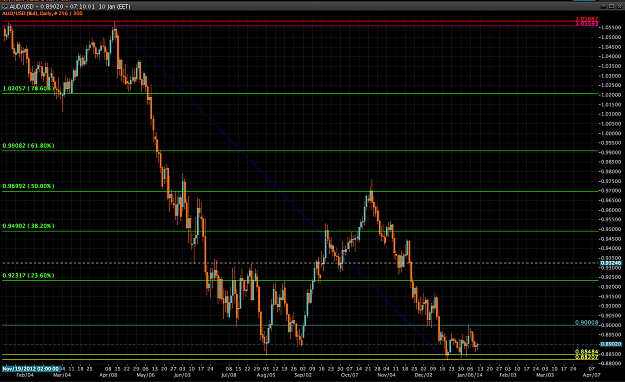
Task: Click the AUD/USD chart title bar text
Action: (x=70, y=7)
